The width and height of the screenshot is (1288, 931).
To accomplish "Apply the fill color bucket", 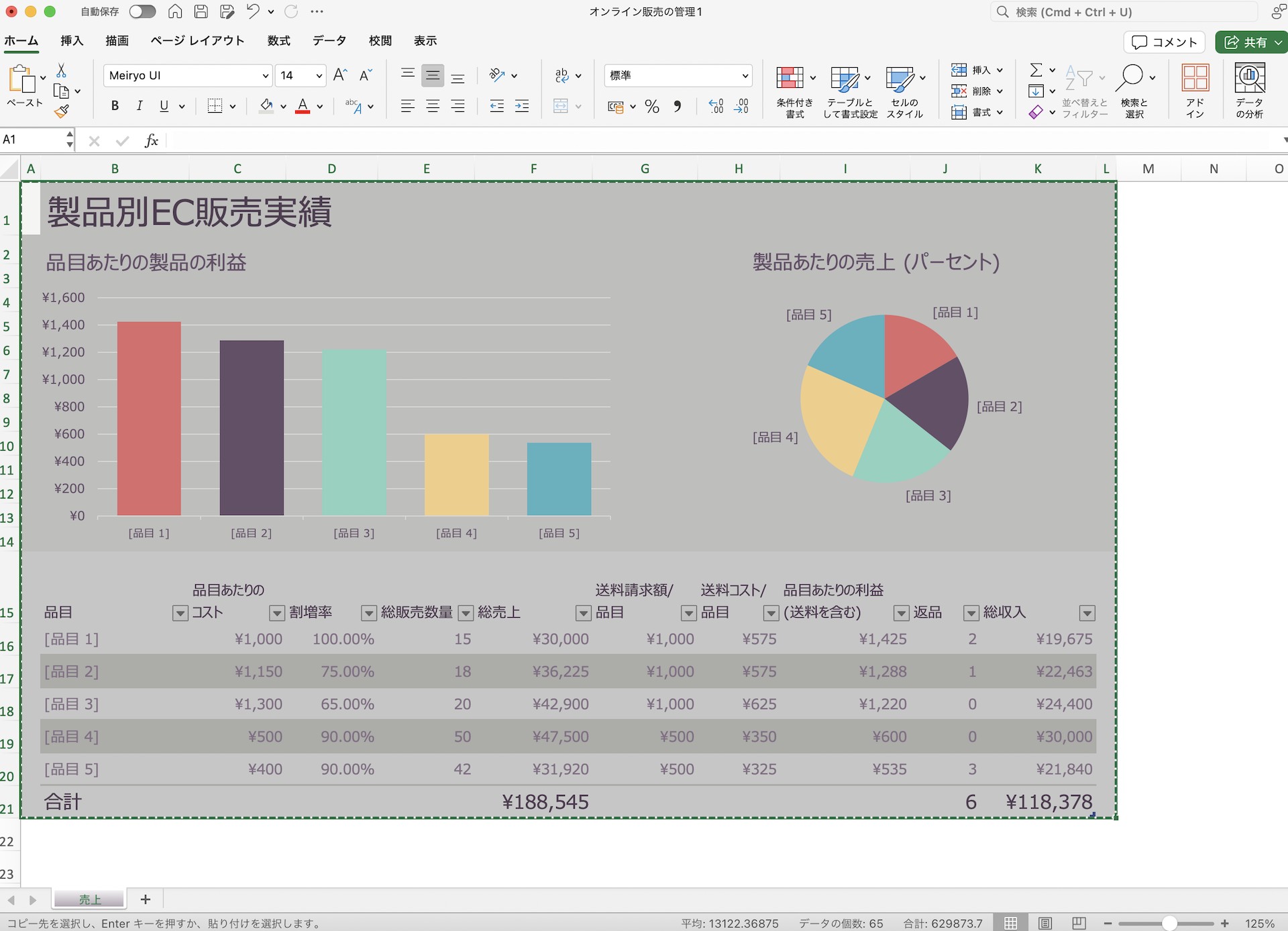I will tap(266, 106).
